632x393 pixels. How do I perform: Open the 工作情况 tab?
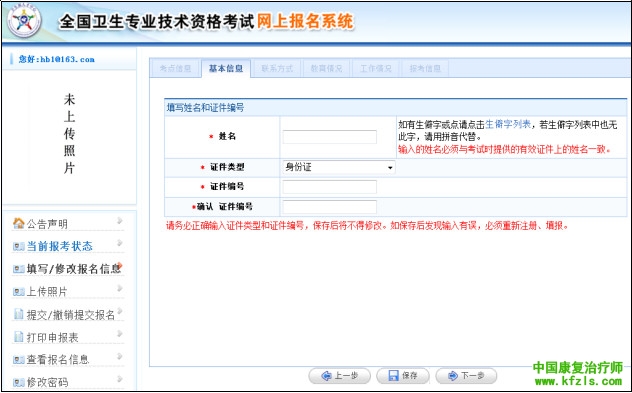point(376,69)
